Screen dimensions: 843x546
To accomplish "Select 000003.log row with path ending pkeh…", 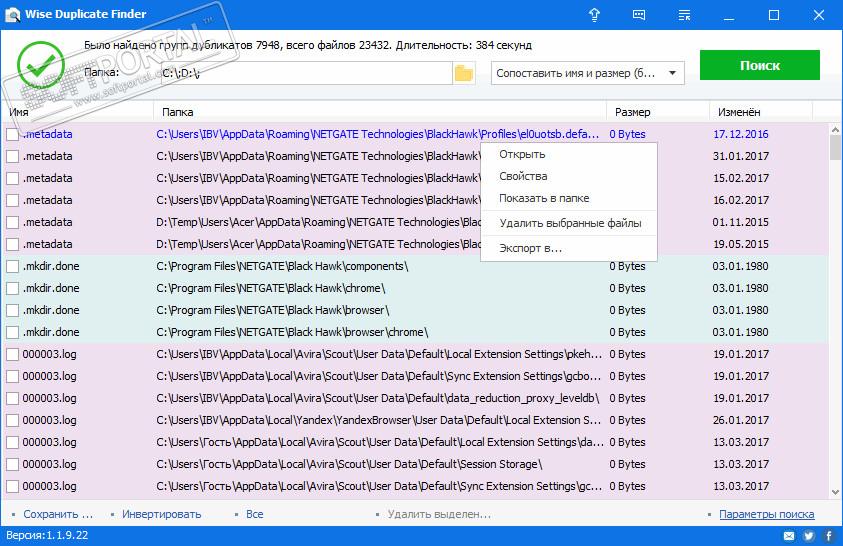I will [414, 355].
